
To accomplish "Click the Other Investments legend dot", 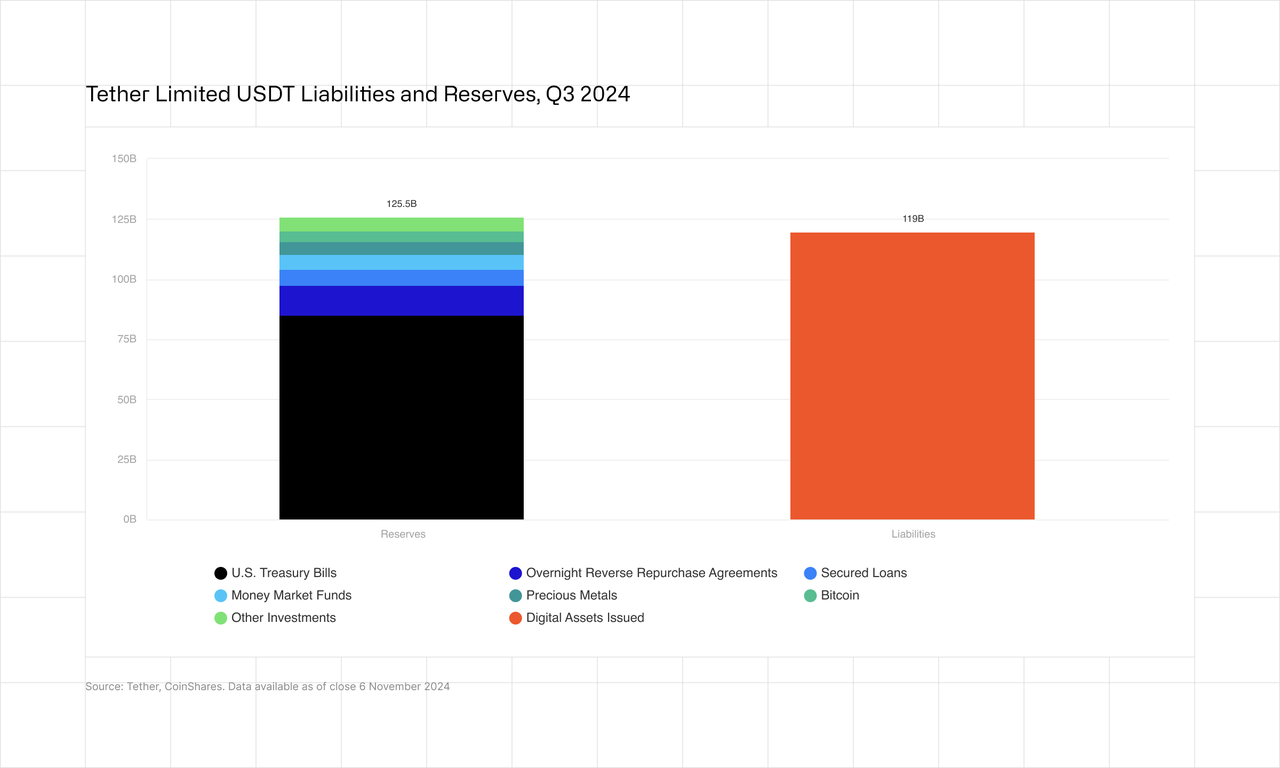I will tap(221, 618).
